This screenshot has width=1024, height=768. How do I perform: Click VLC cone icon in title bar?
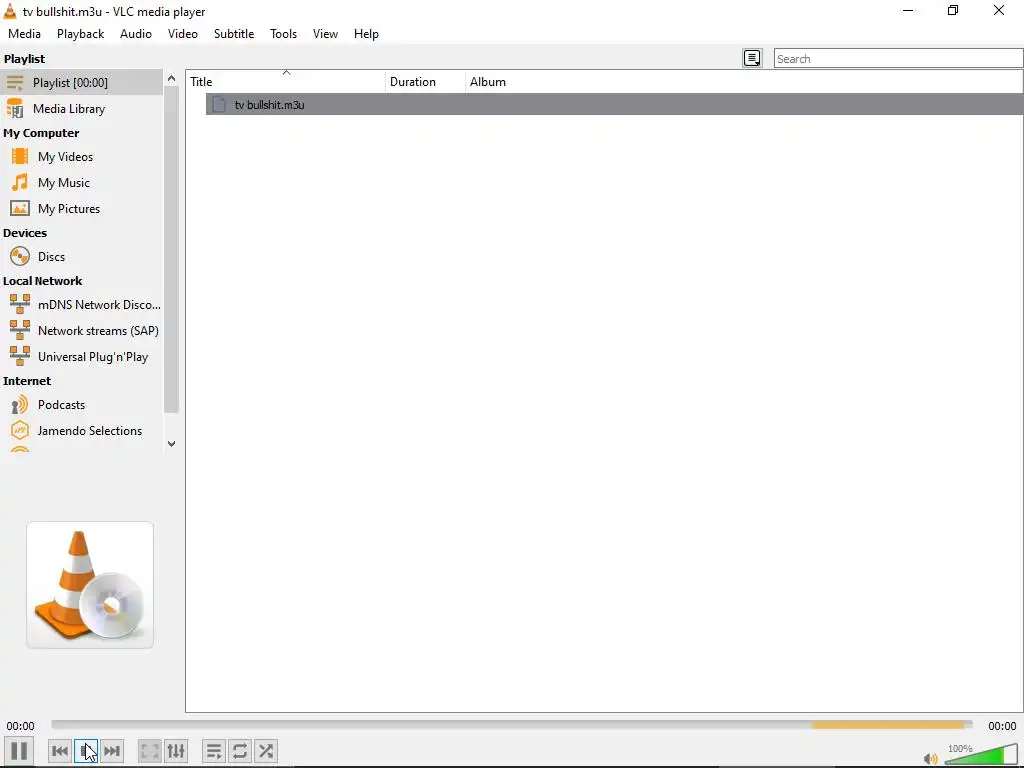10,11
